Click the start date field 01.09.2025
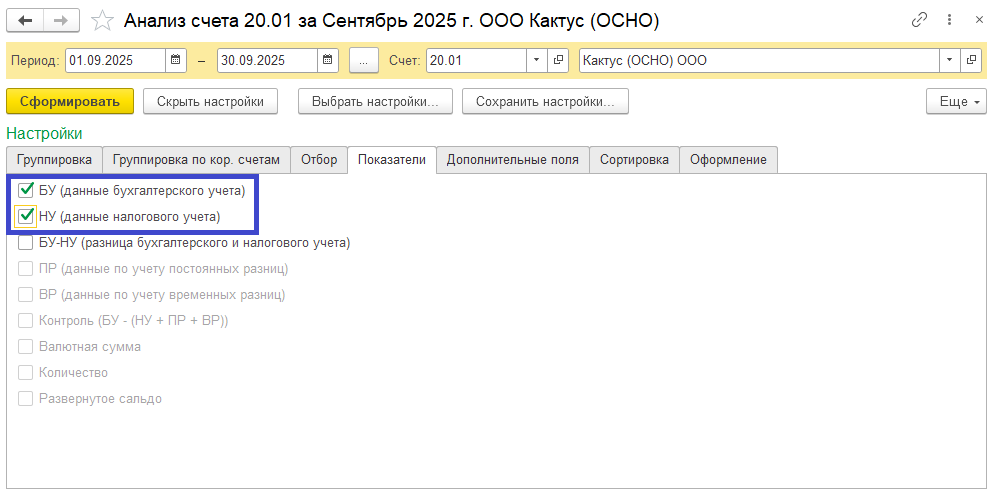 (x=116, y=60)
